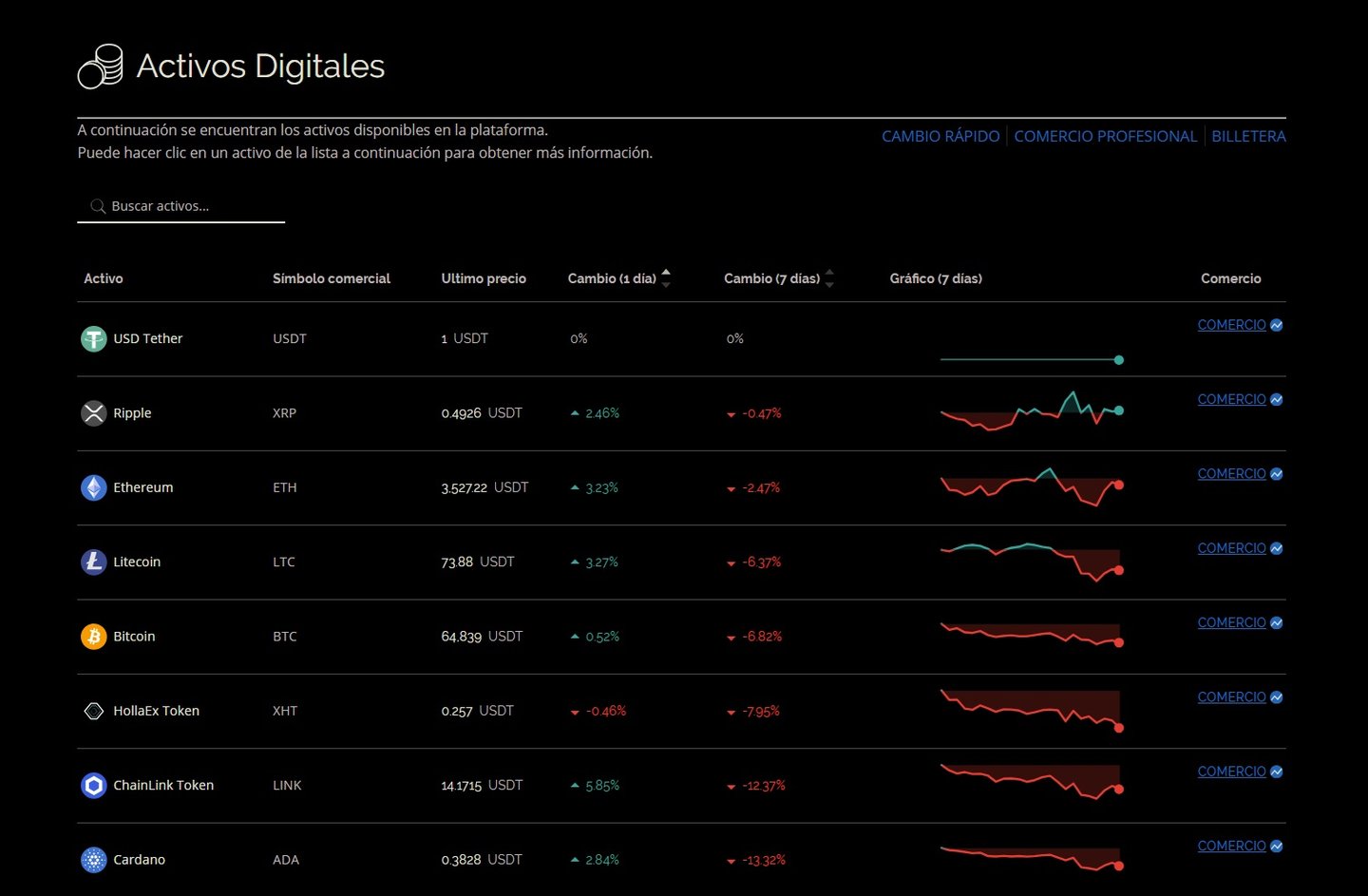Sort by Cambio (7 días) using its arrows
Screen dimensions: 1368x896
(829, 278)
